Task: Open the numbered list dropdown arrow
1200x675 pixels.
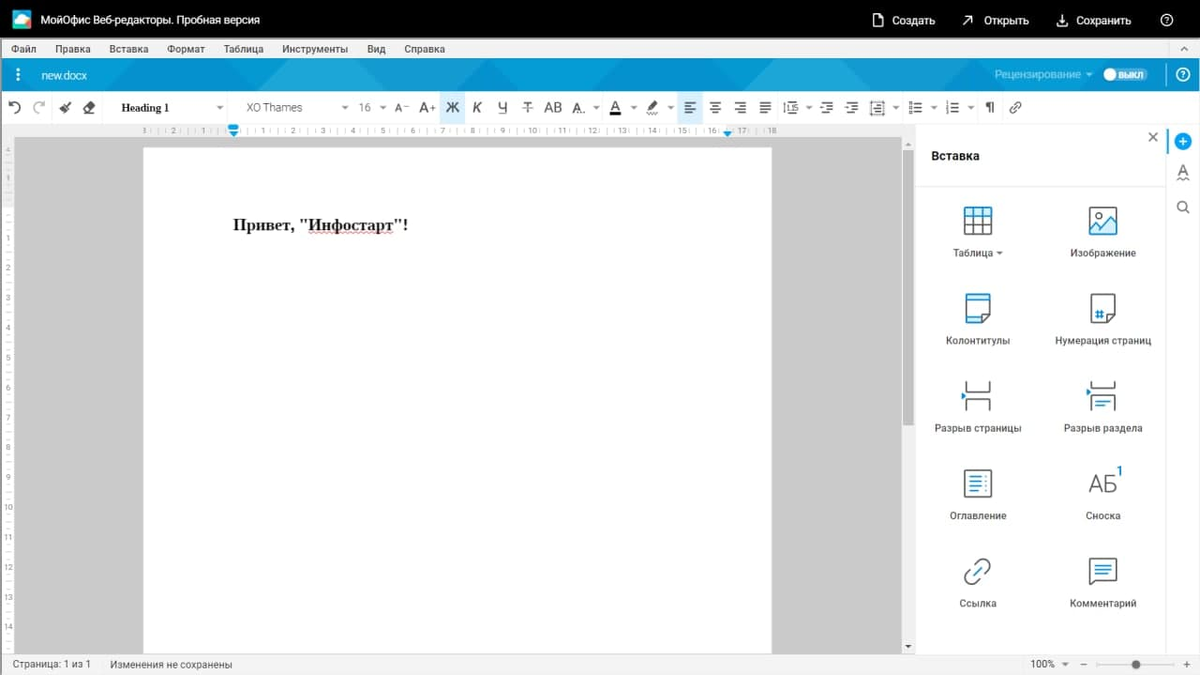Action: click(x=971, y=107)
